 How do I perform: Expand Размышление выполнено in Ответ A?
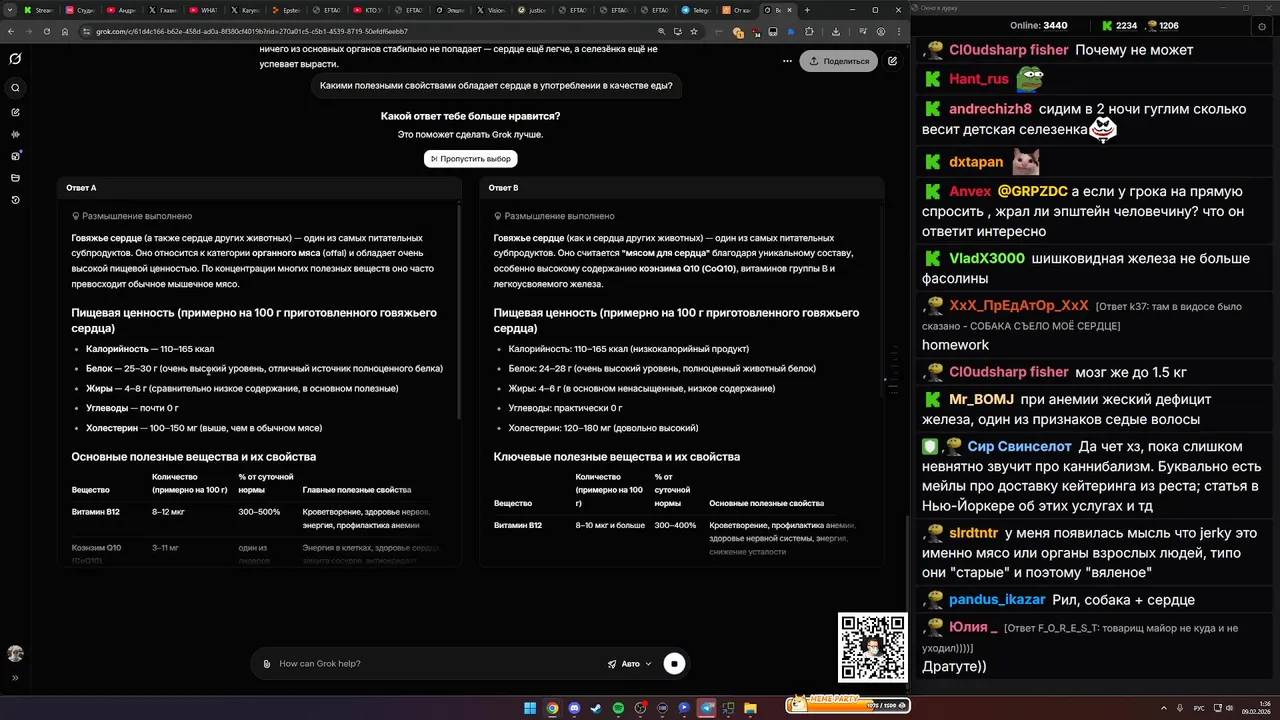(132, 216)
